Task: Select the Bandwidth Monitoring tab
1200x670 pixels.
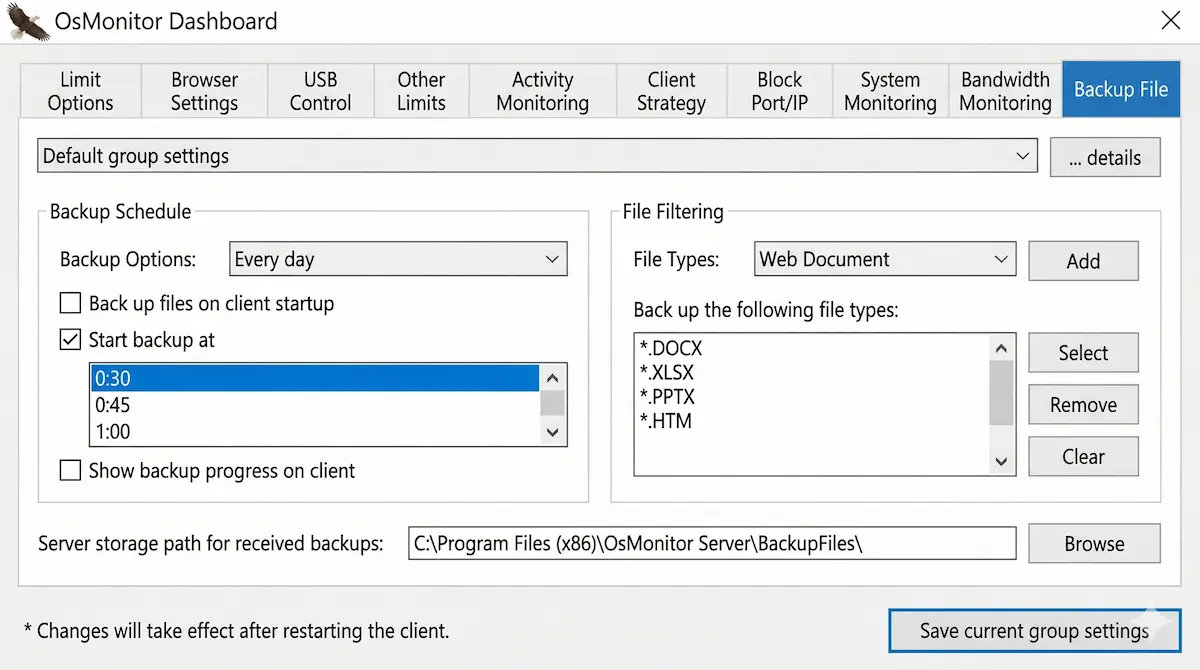Action: click(x=1003, y=90)
